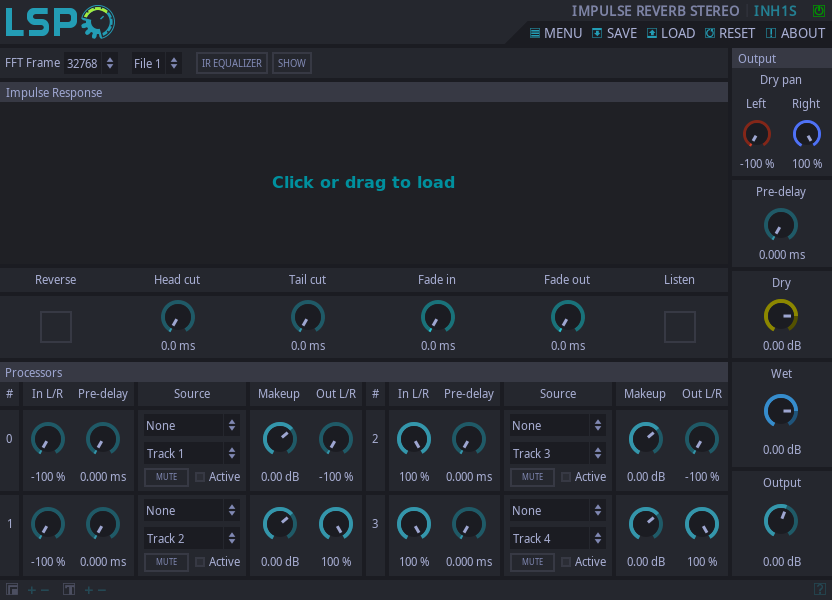Click the LOAD icon in the top bar
The image size is (832, 600).
coord(652,33)
